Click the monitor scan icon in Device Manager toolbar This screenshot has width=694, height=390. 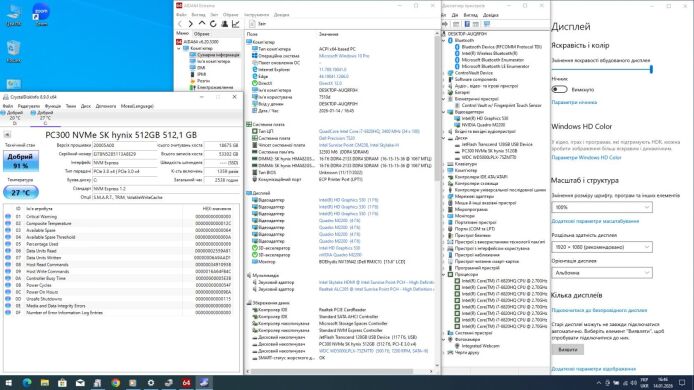point(487,24)
